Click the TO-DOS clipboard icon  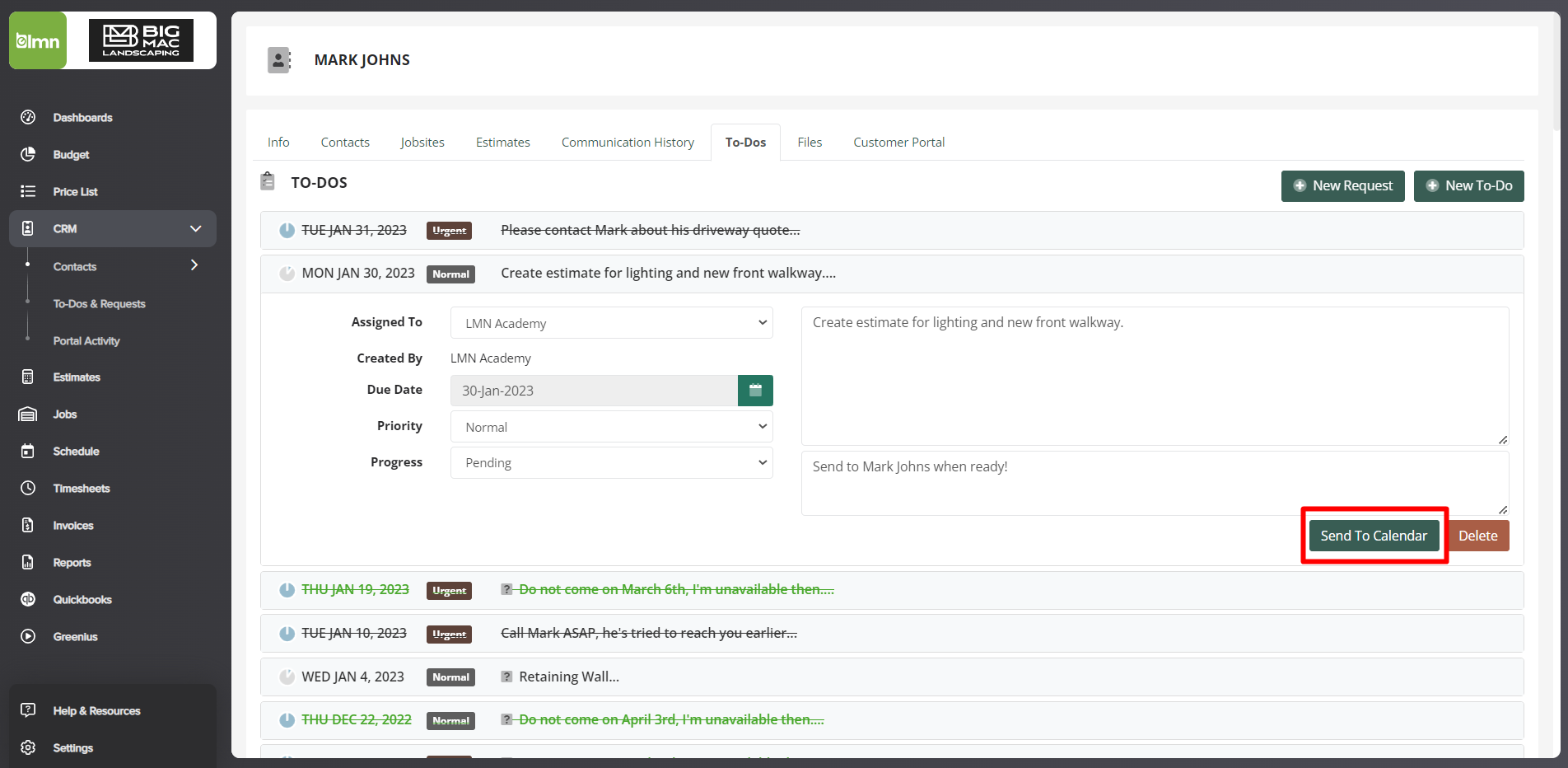pos(268,181)
